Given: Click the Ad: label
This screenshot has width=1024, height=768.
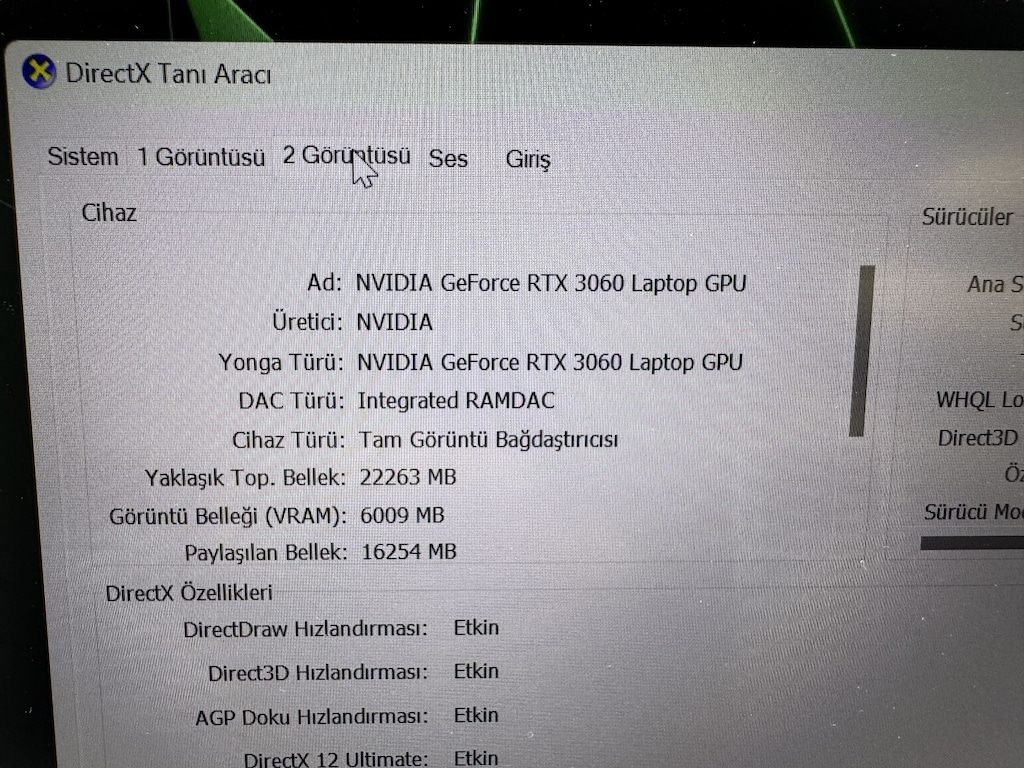Looking at the screenshot, I should (x=325, y=283).
